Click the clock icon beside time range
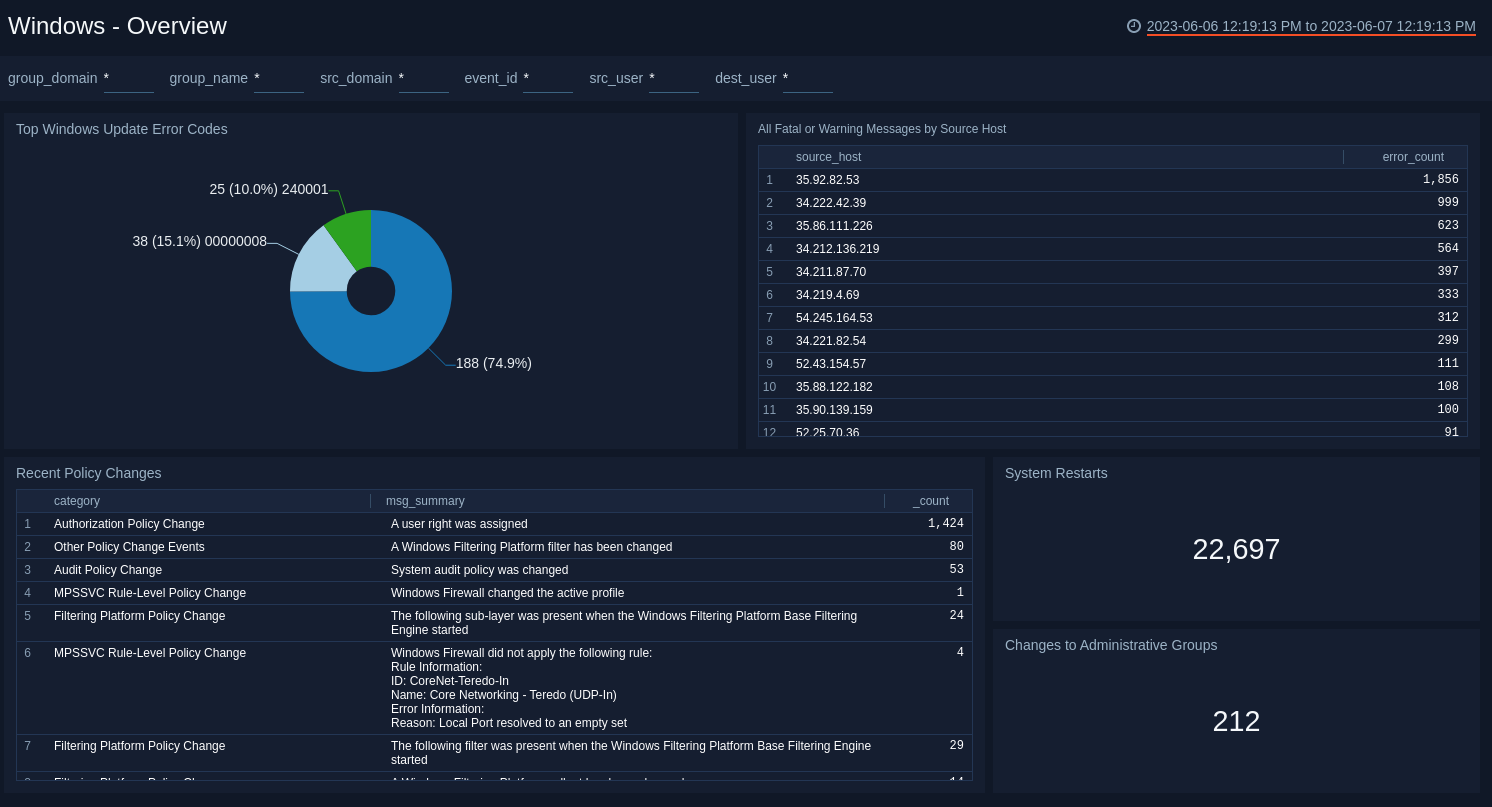1492x807 pixels. [1134, 26]
